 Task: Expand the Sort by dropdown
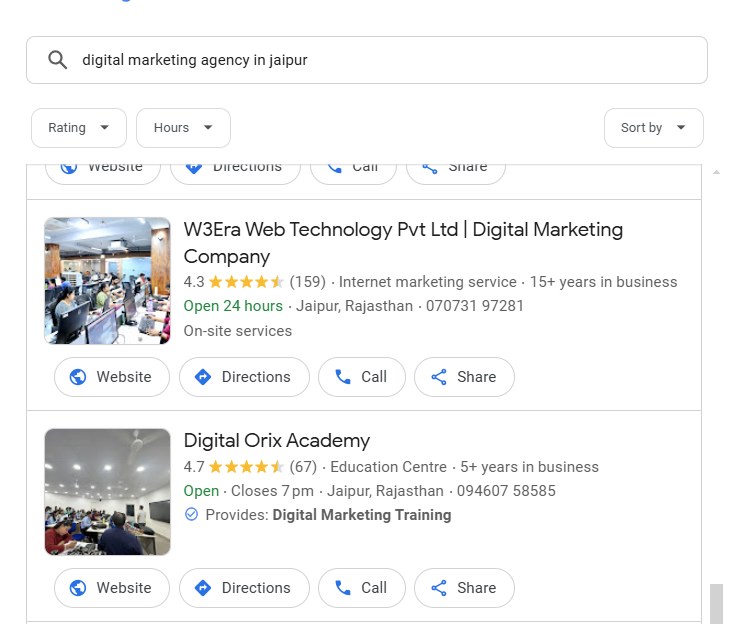(x=654, y=128)
